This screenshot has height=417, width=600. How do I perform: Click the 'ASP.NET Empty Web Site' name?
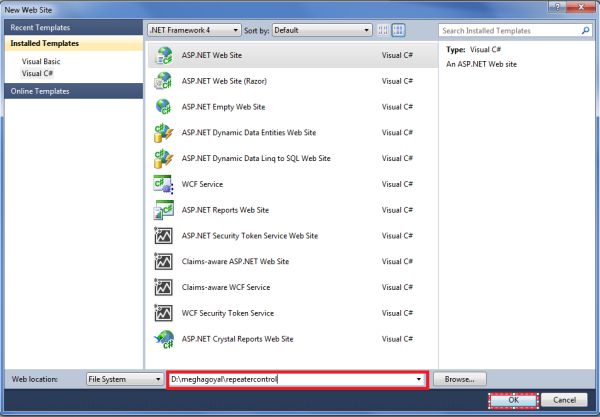pos(223,107)
